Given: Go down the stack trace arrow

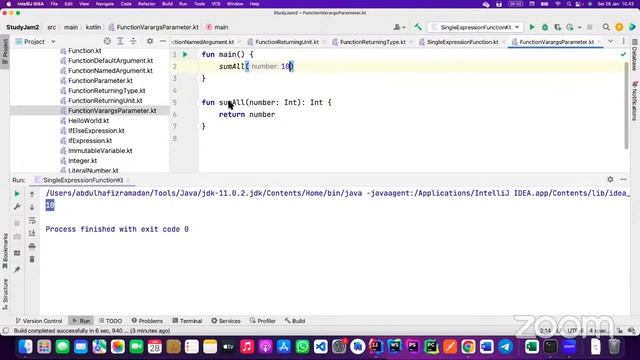Looking at the screenshot, I should click(32, 207).
